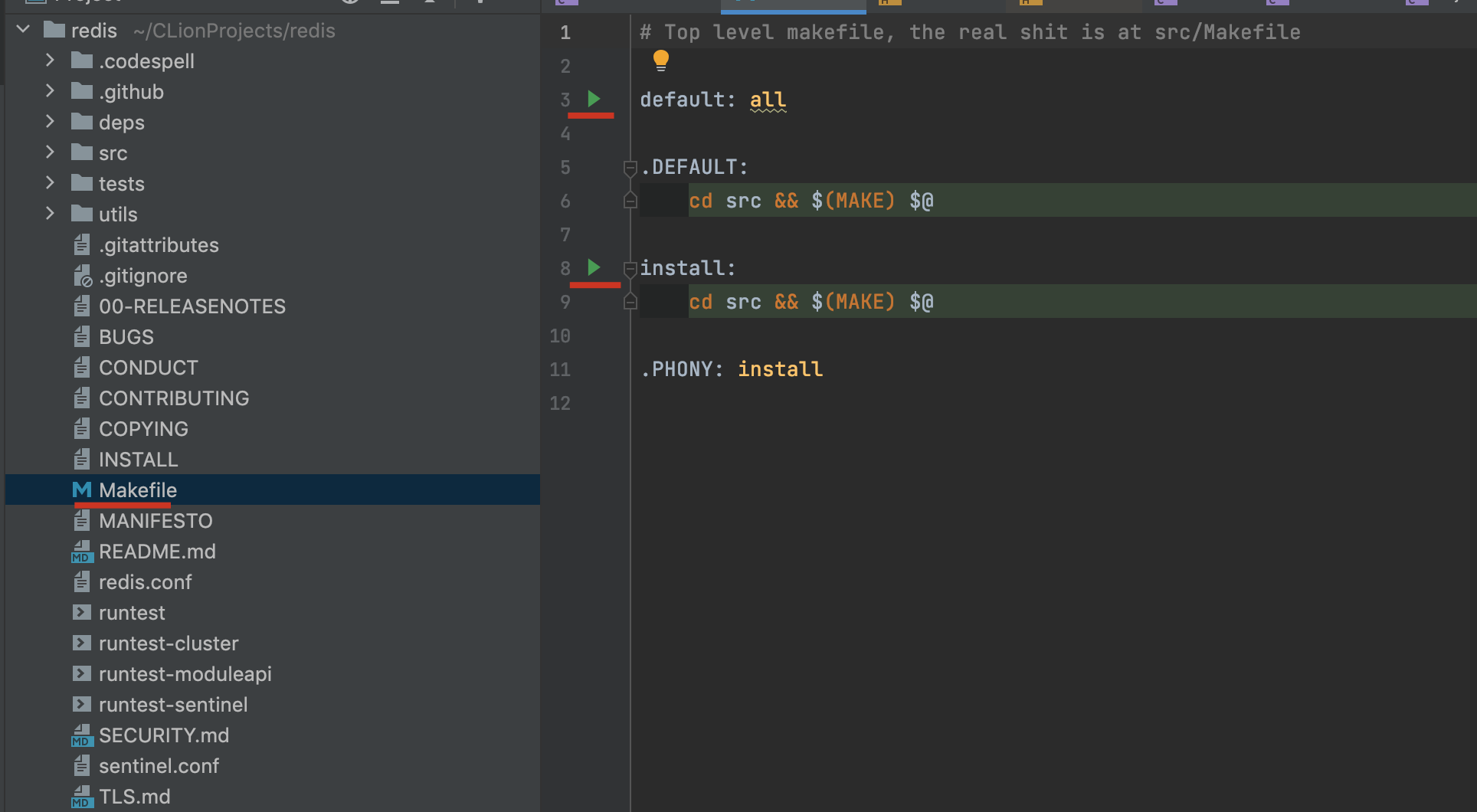Viewport: 1477px width, 812px height.
Task: Open the COPYING file
Action: coord(143,429)
